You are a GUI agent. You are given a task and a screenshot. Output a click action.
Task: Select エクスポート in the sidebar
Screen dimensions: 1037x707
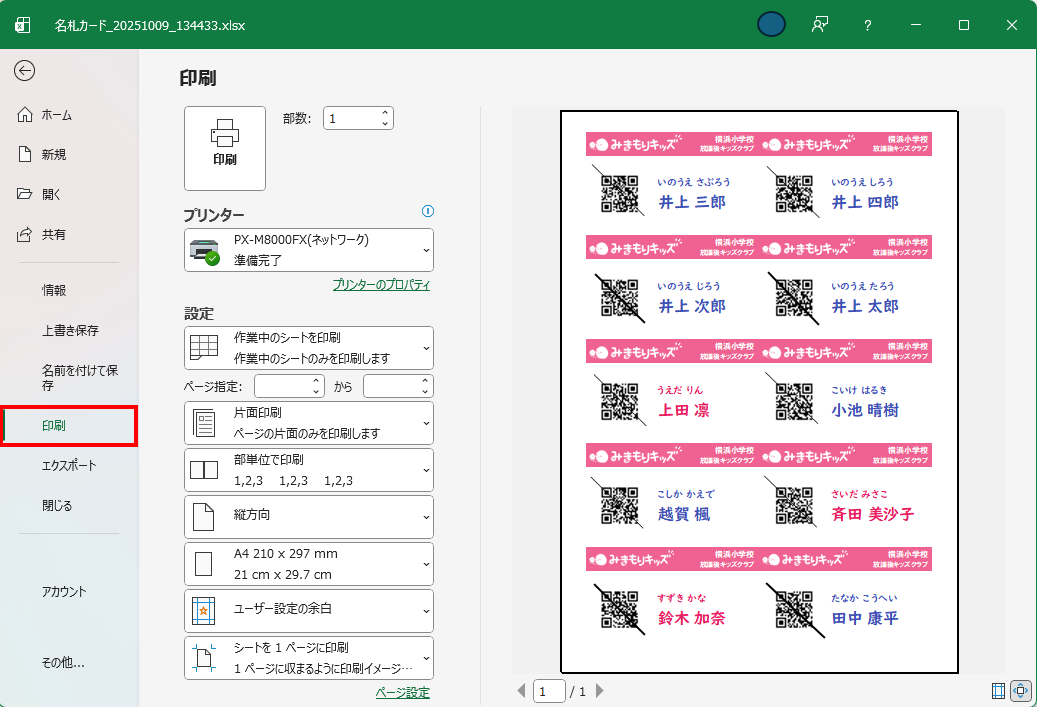click(x=69, y=465)
